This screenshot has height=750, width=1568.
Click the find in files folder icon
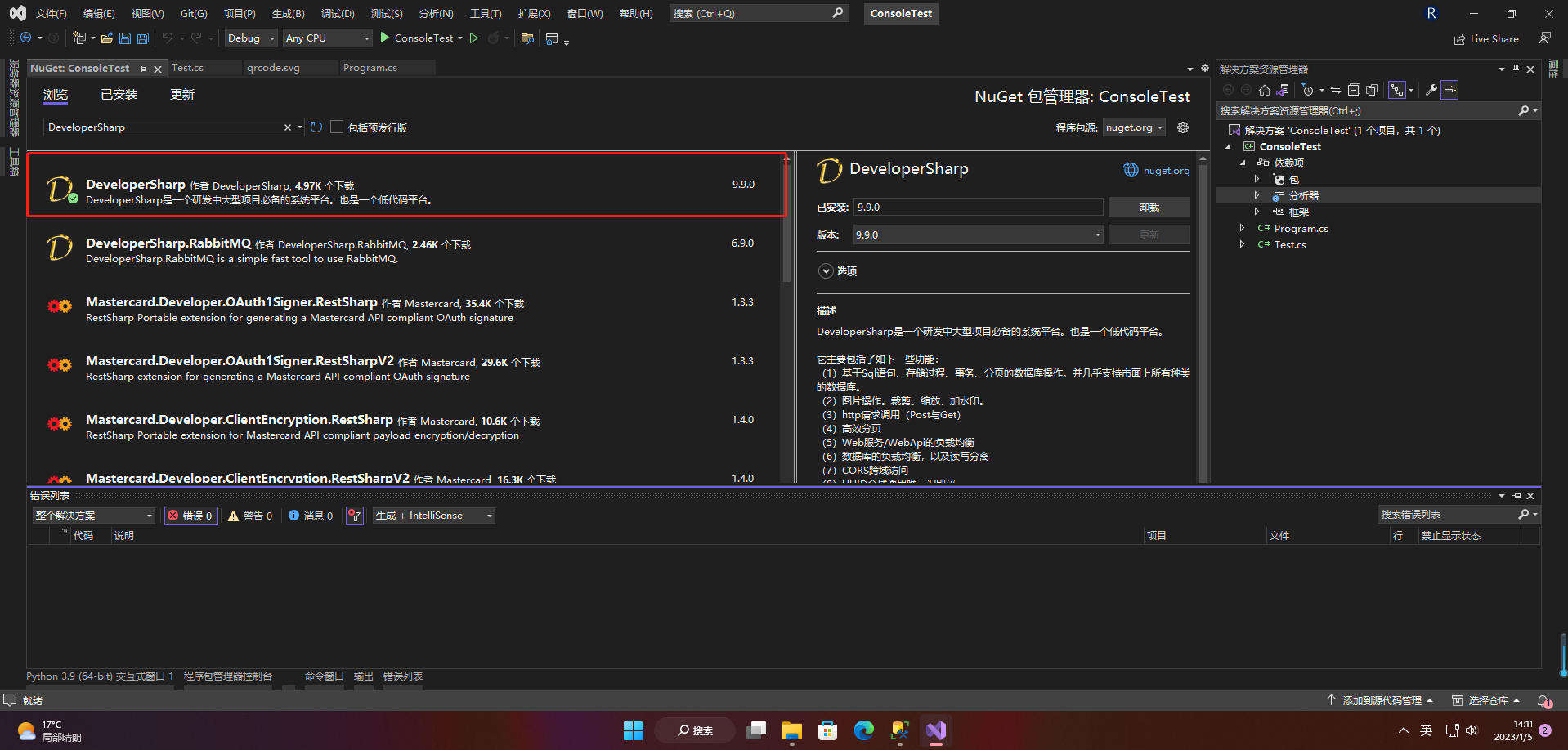[527, 38]
